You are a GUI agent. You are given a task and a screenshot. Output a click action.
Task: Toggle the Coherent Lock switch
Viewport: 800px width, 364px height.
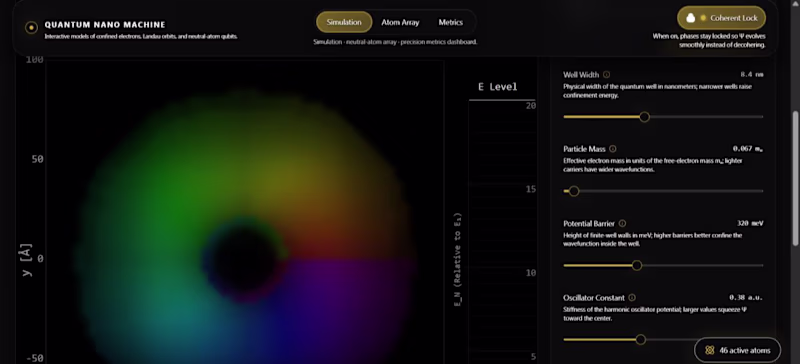[x=721, y=18]
